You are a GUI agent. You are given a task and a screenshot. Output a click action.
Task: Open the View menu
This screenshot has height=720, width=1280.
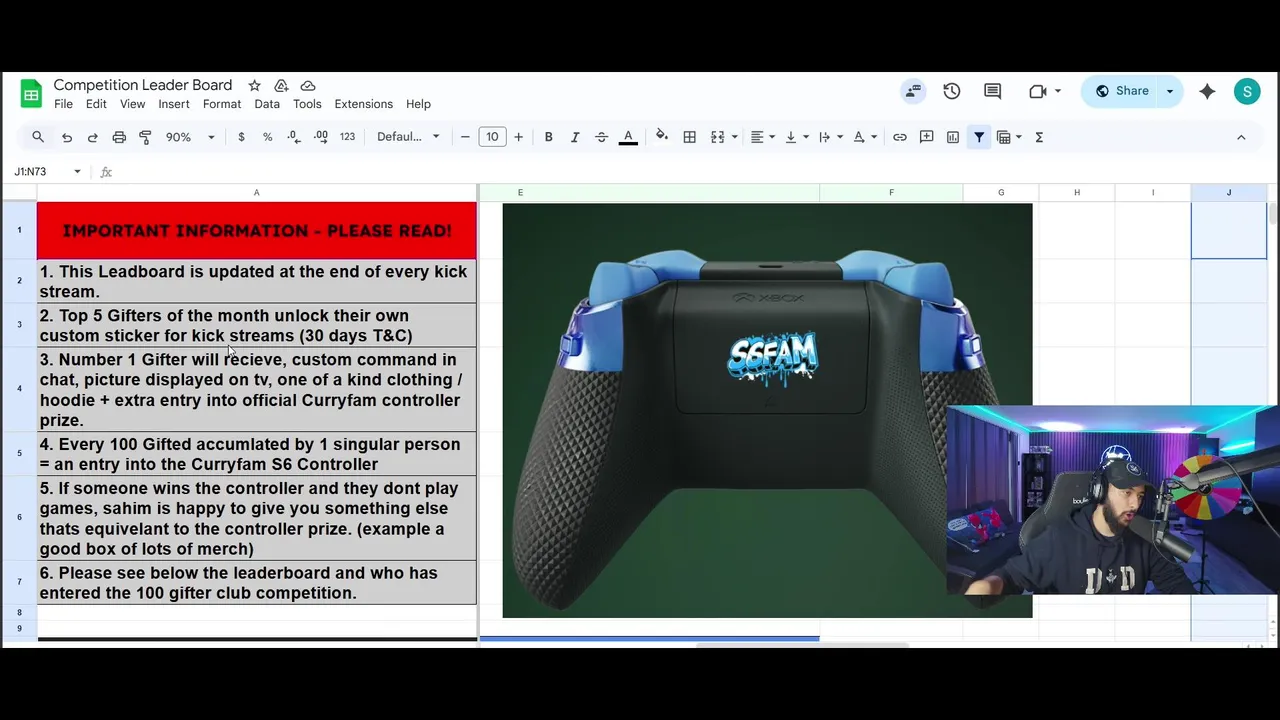[x=133, y=104]
